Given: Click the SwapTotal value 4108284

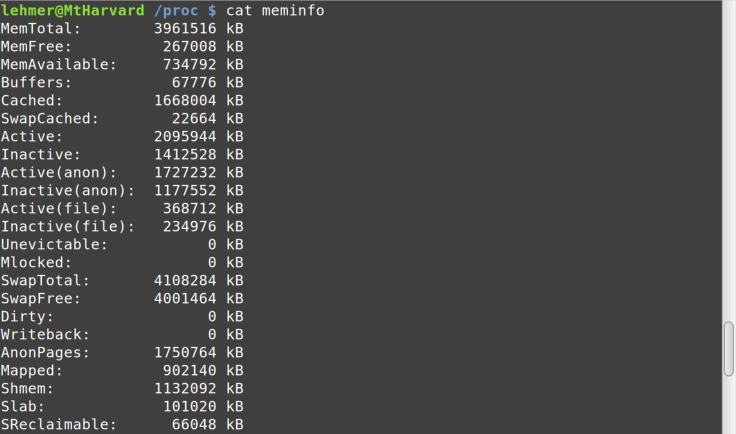Looking at the screenshot, I should coord(185,281).
